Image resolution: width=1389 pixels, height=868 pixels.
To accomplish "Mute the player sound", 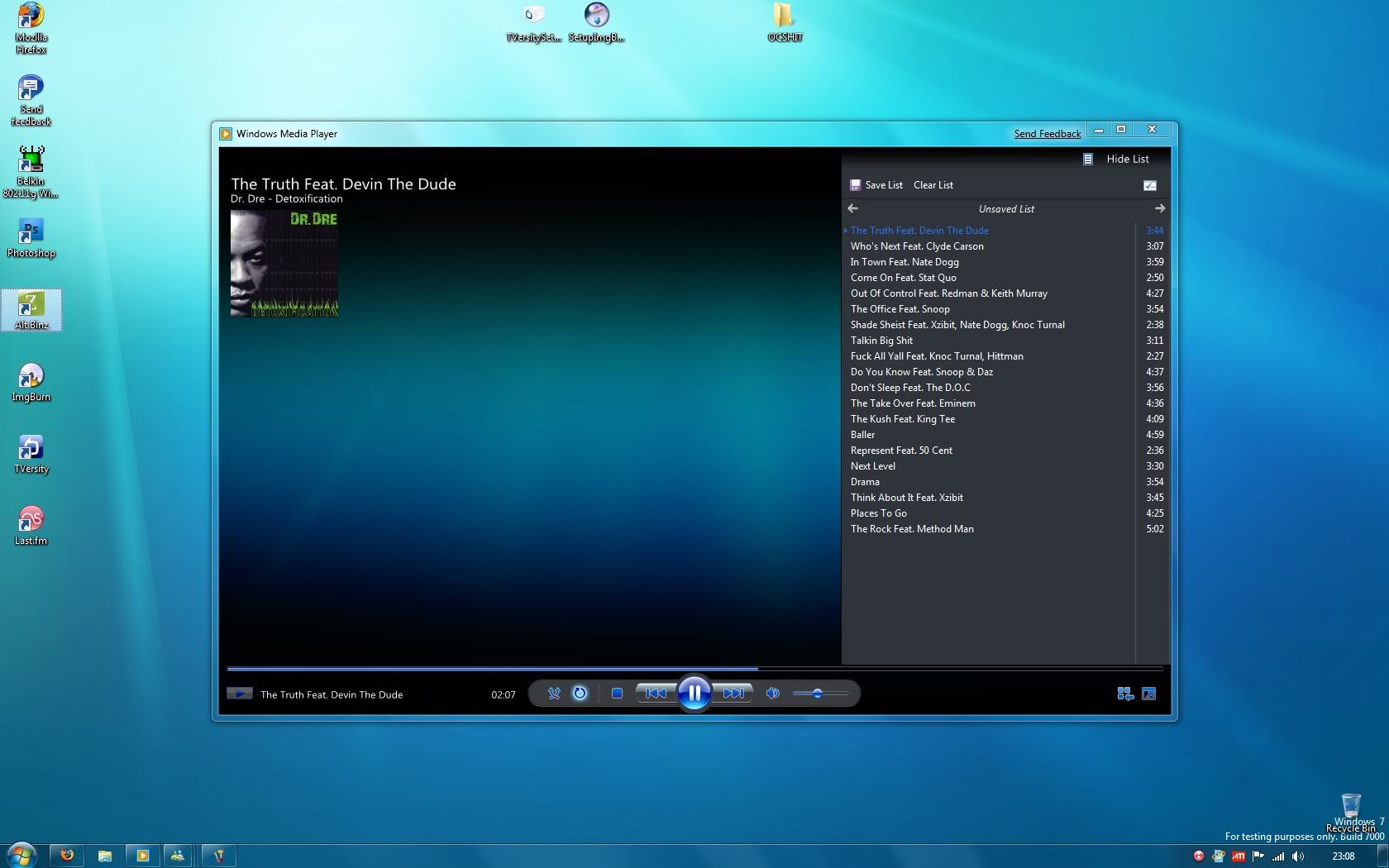I will tap(772, 694).
